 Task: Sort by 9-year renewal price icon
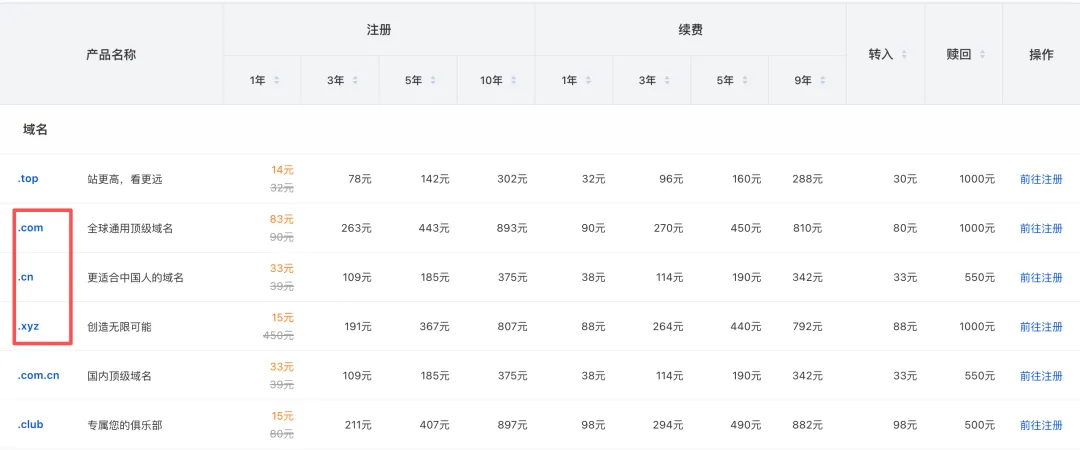(822, 81)
